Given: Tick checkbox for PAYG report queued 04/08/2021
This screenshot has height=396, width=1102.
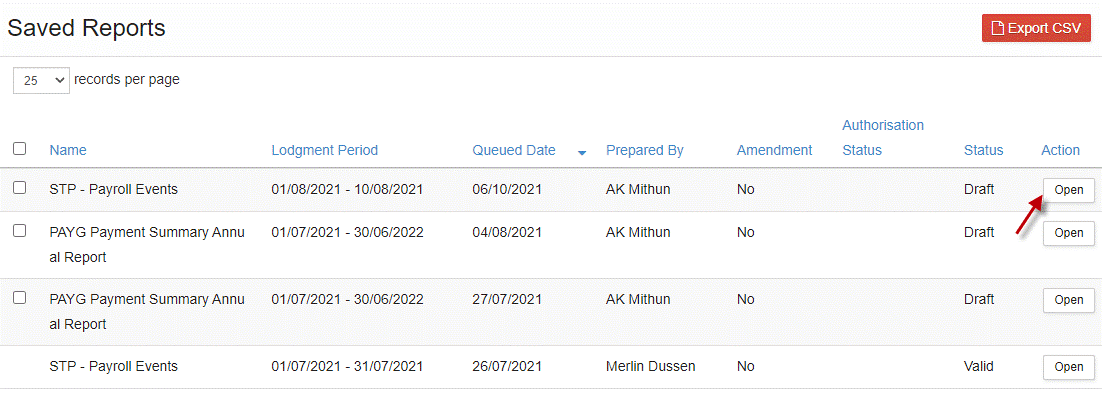Looking at the screenshot, I should [x=20, y=231].
